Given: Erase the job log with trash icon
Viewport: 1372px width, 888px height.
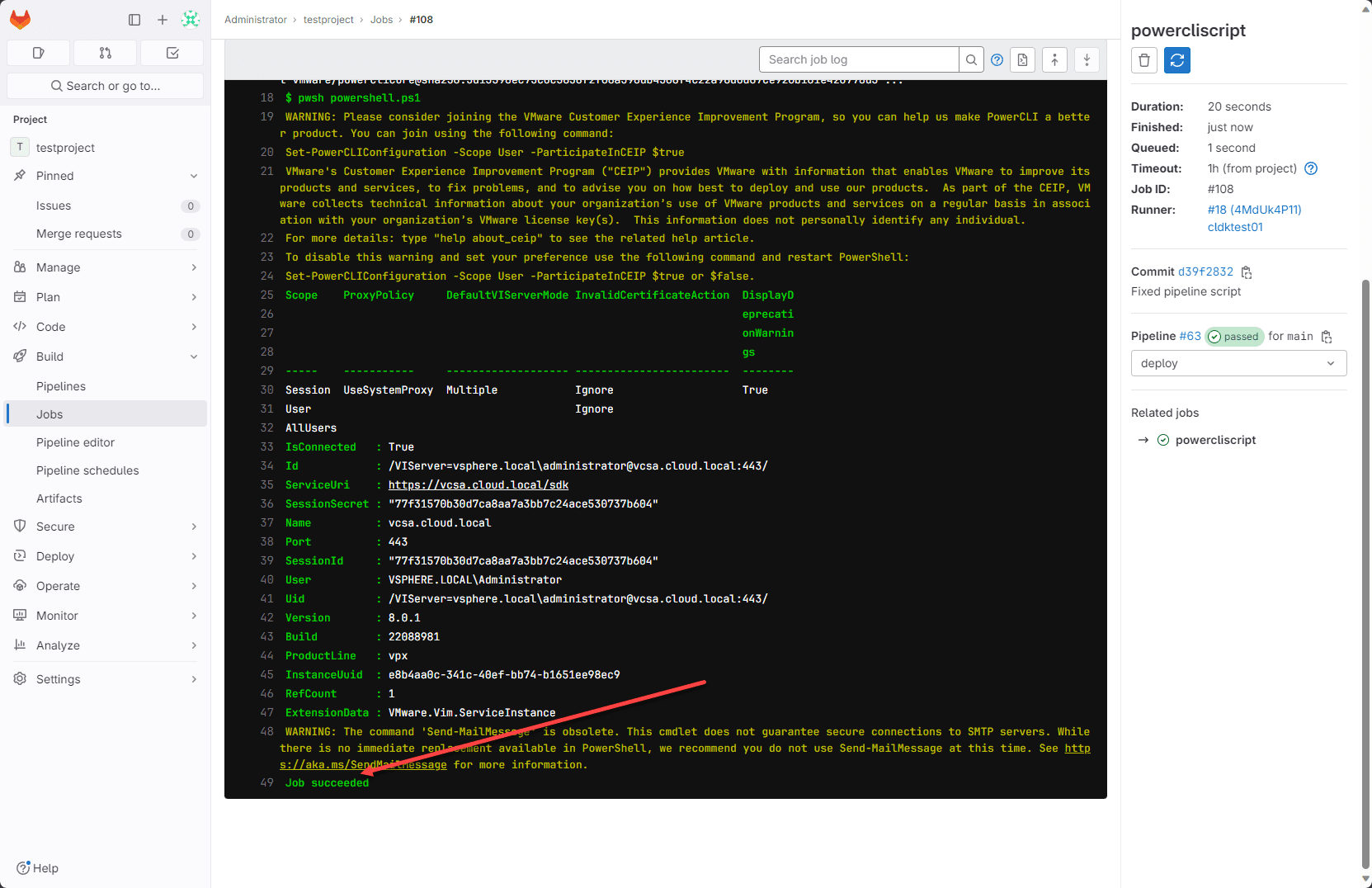Looking at the screenshot, I should tap(1143, 59).
